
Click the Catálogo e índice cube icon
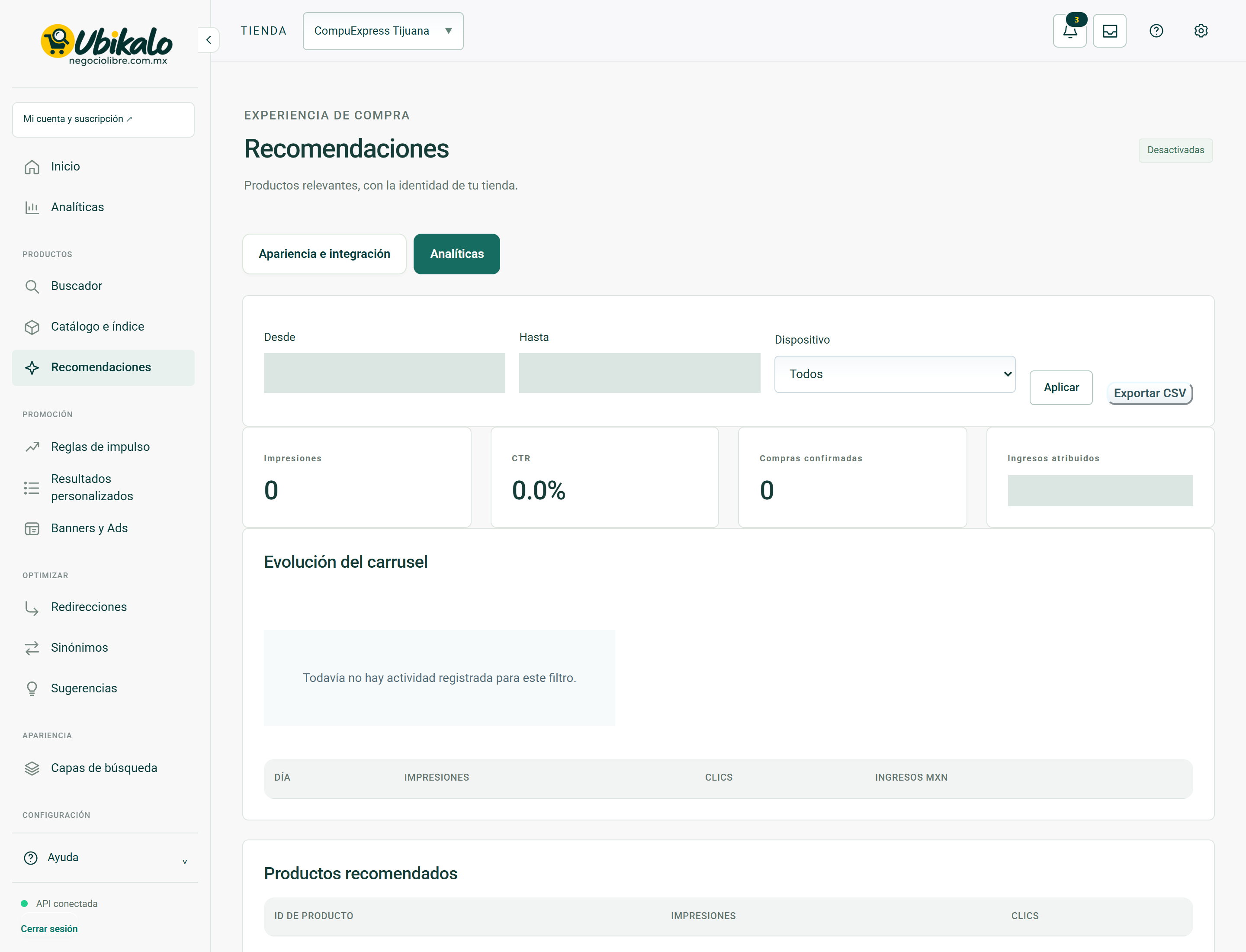click(x=32, y=327)
